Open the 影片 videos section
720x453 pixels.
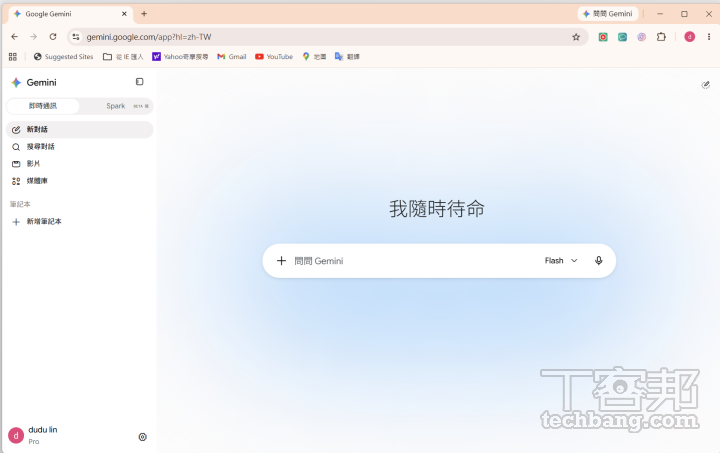[x=79, y=164]
